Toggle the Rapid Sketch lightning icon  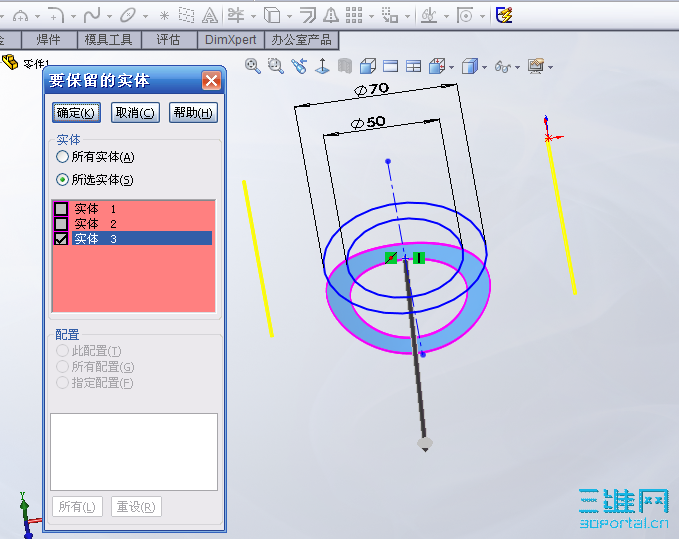(x=504, y=16)
